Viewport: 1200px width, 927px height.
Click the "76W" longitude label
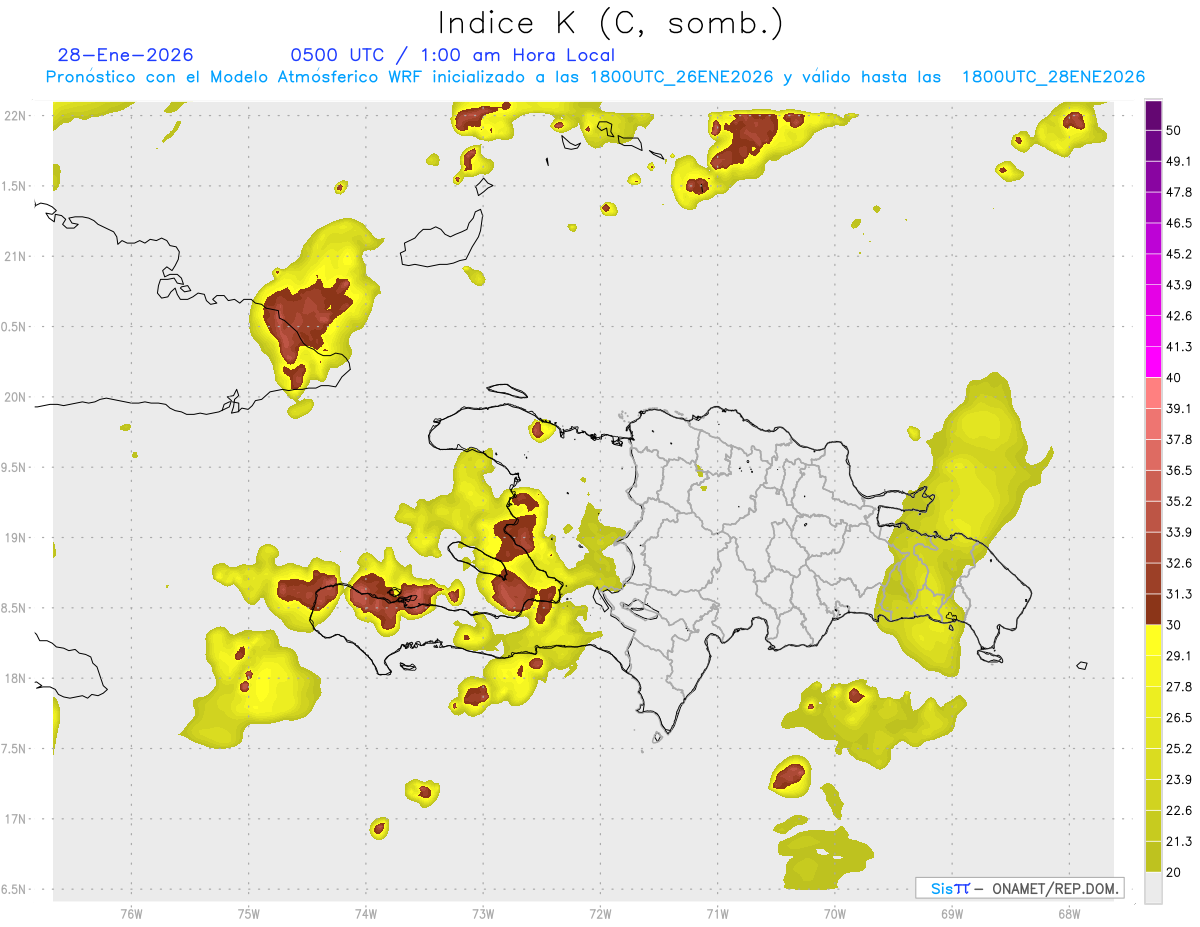coord(131,914)
